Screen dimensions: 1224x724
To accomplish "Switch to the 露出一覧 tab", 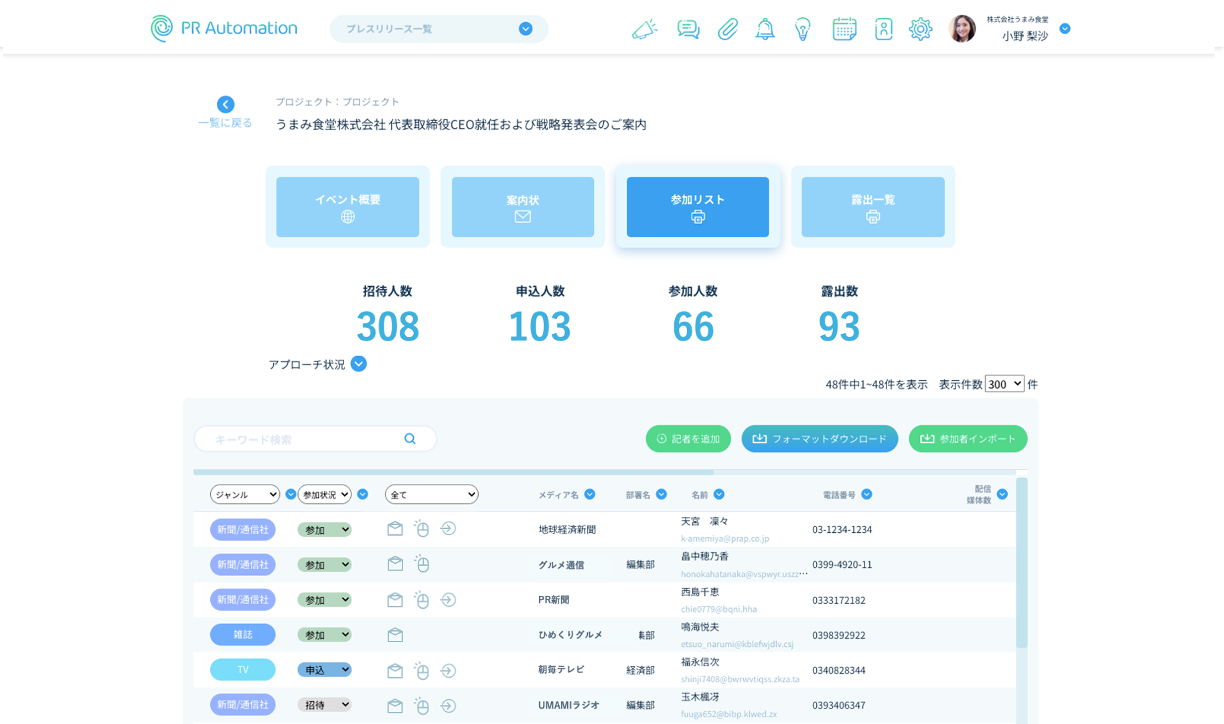I will (x=872, y=207).
